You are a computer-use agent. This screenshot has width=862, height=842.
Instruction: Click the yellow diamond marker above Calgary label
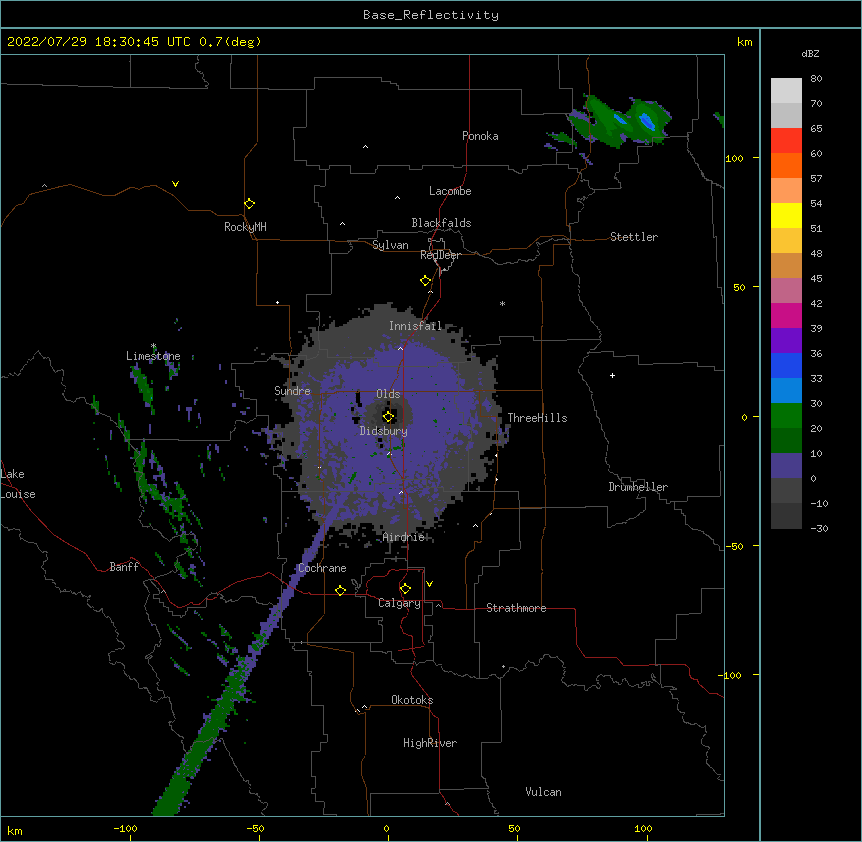click(x=405, y=589)
